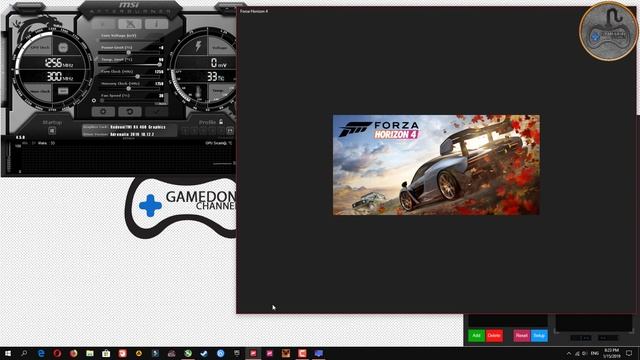Screen dimensions: 640x360
Task: Select profile slot 1 in Afterburner
Action: pos(185,131)
